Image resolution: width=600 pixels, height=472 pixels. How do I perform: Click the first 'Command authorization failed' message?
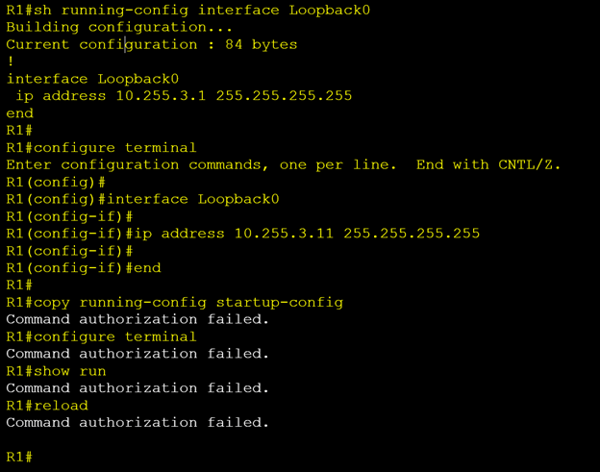[137, 319]
